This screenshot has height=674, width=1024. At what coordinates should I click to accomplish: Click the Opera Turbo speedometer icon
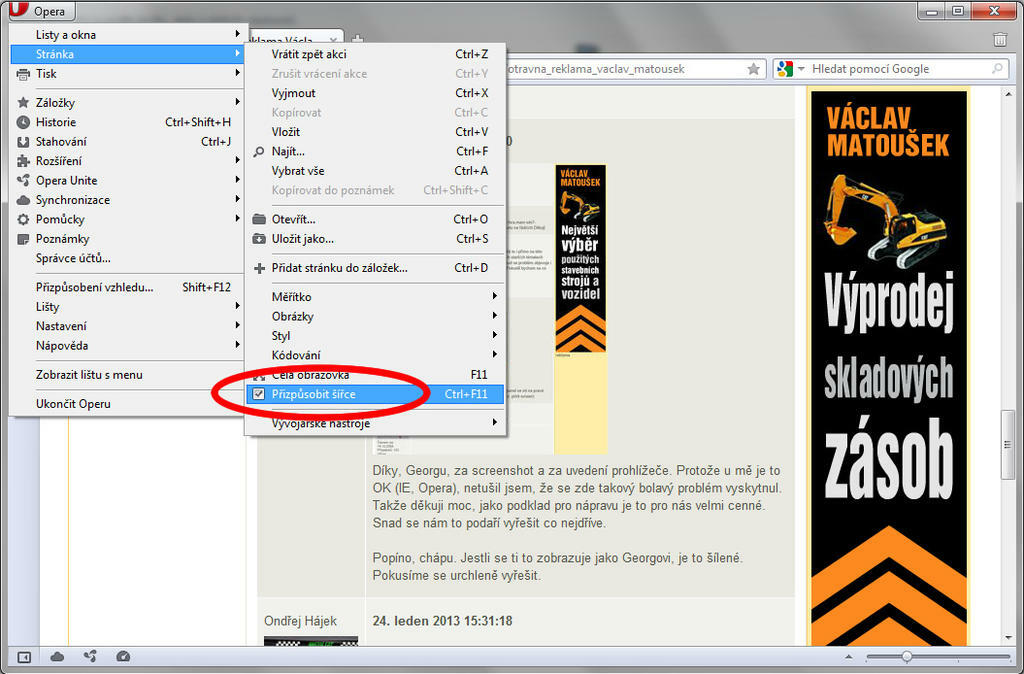123,657
